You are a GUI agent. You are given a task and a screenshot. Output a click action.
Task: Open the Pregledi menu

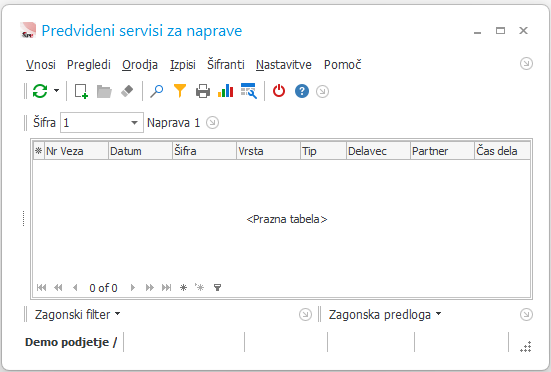89,65
